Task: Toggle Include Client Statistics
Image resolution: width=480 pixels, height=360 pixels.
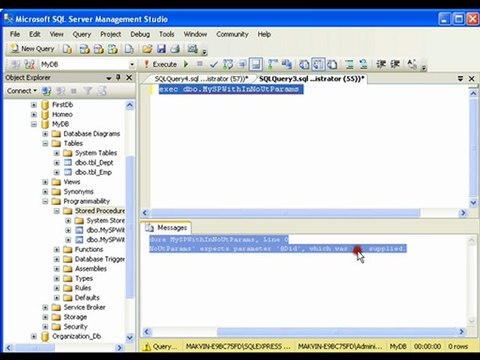Action: click(287, 64)
